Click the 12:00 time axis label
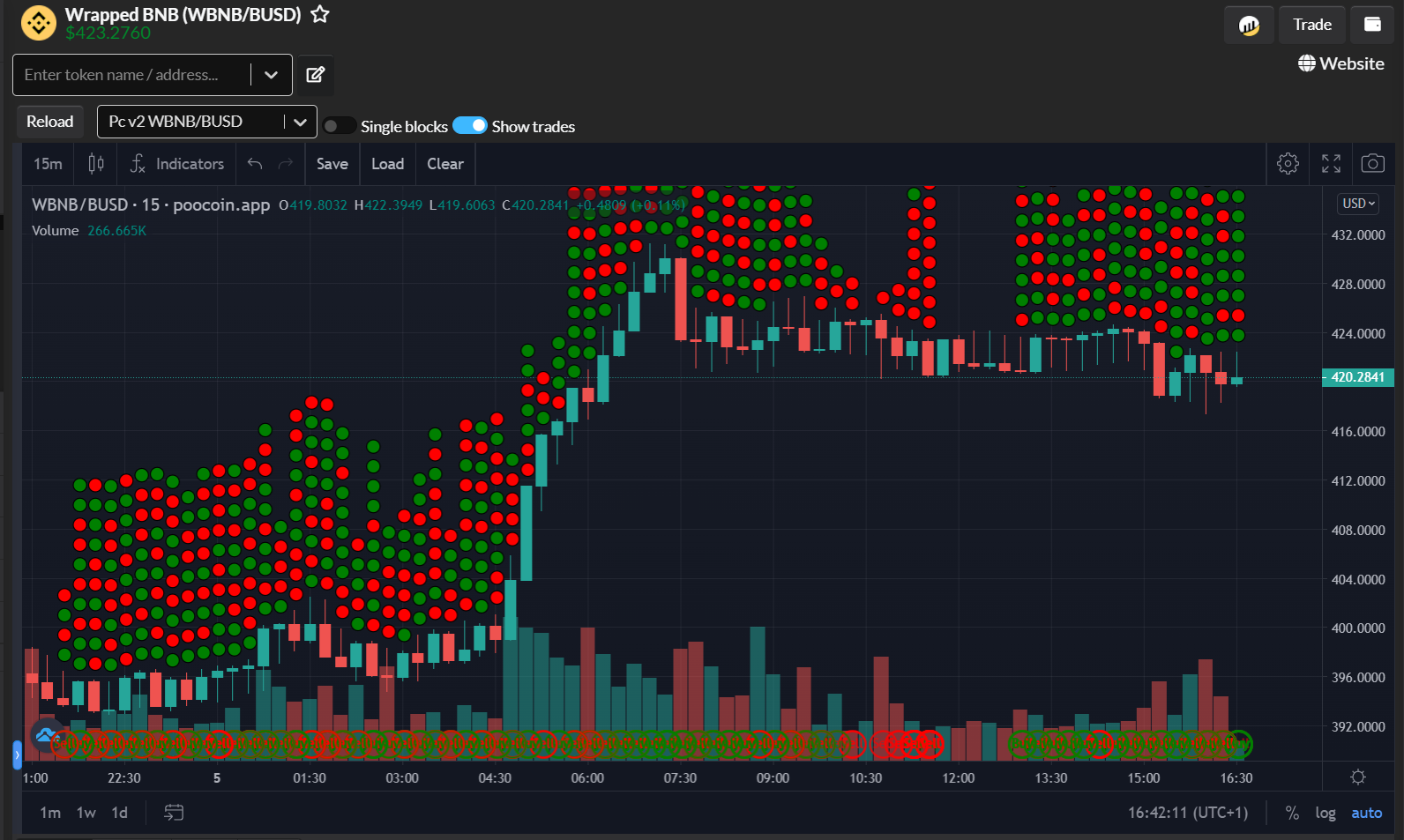The height and width of the screenshot is (840, 1404). (959, 778)
